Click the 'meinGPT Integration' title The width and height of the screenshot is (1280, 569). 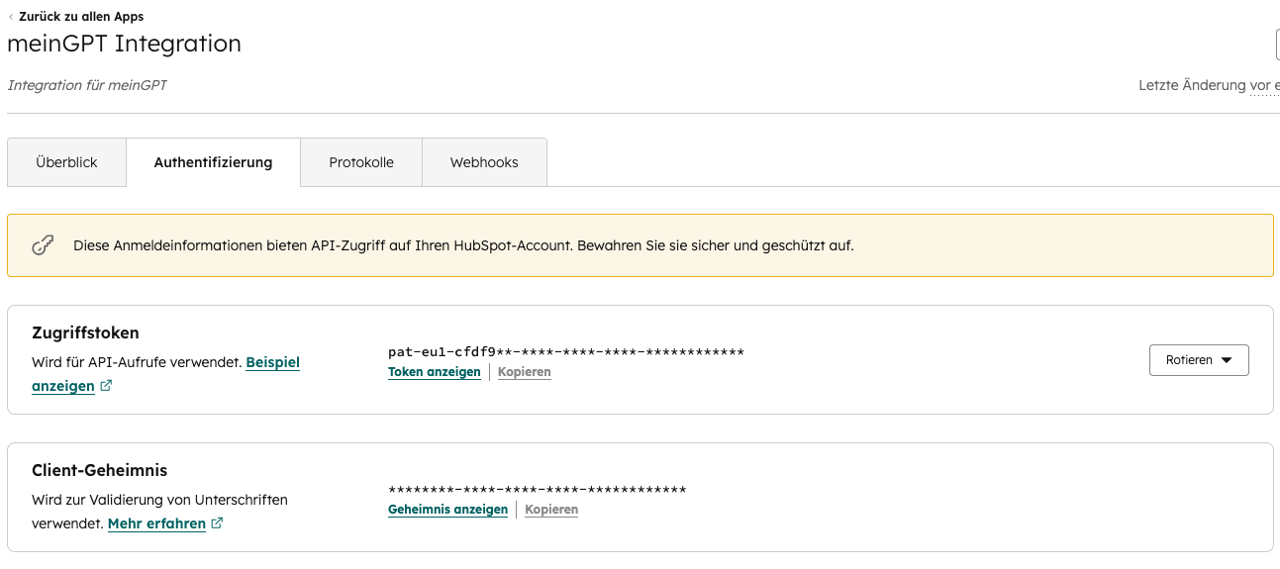(x=124, y=43)
